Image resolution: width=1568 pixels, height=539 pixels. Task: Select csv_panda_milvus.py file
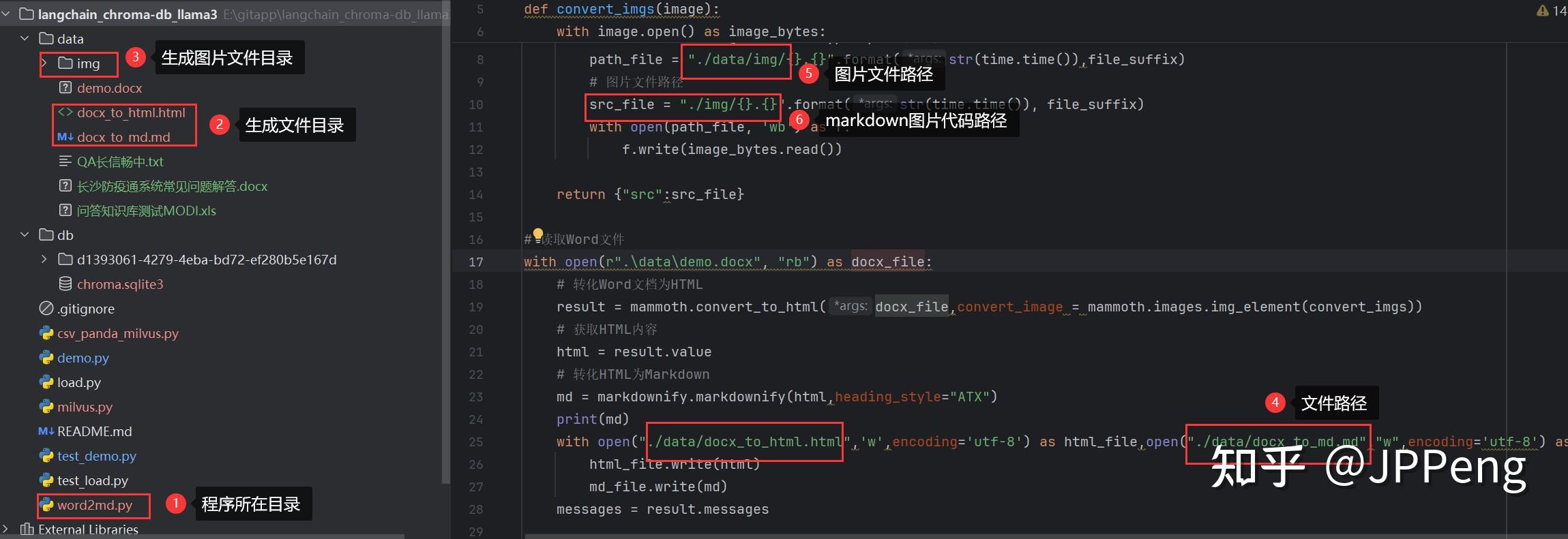coord(118,333)
